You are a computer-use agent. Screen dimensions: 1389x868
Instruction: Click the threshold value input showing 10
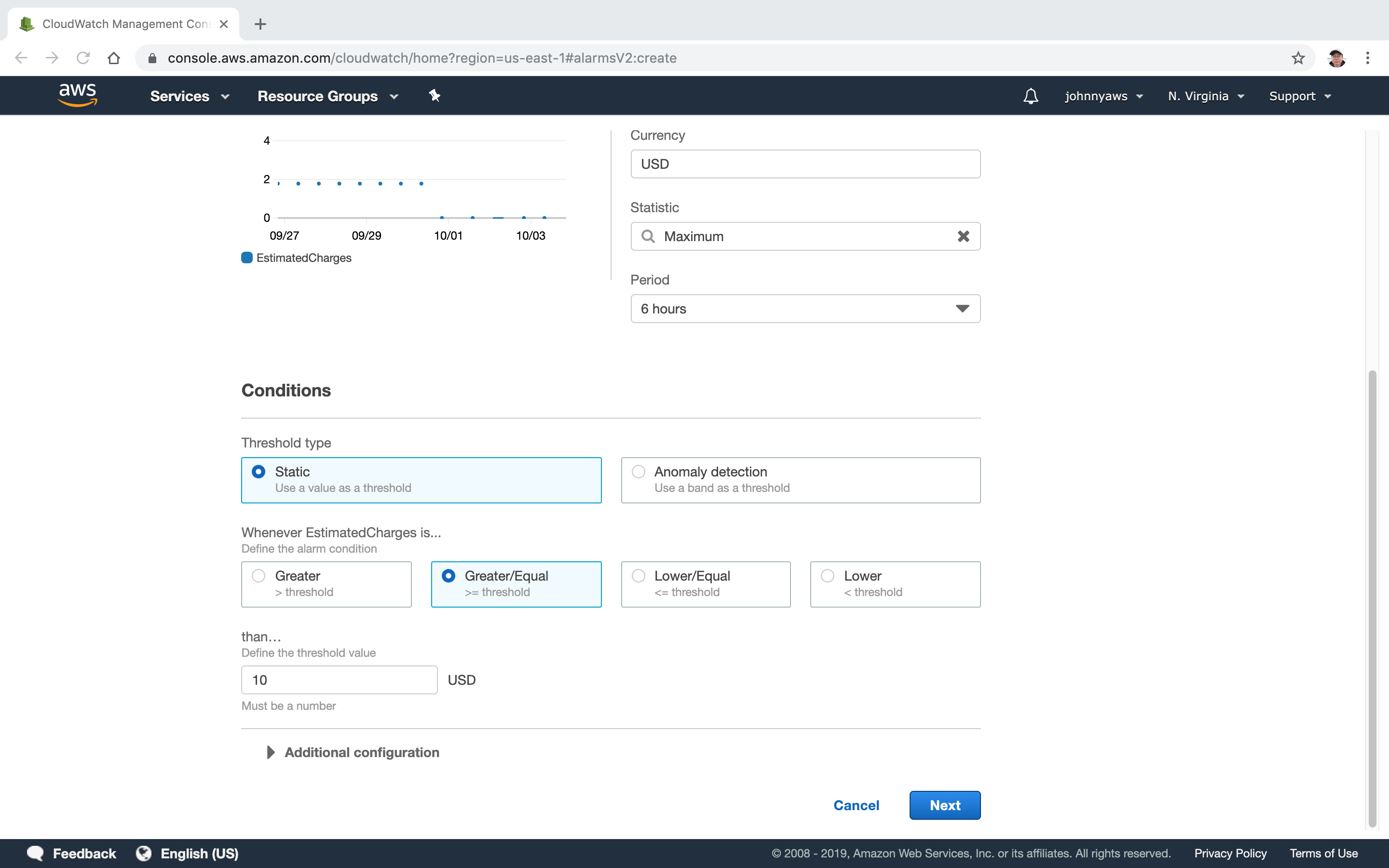pos(339,680)
